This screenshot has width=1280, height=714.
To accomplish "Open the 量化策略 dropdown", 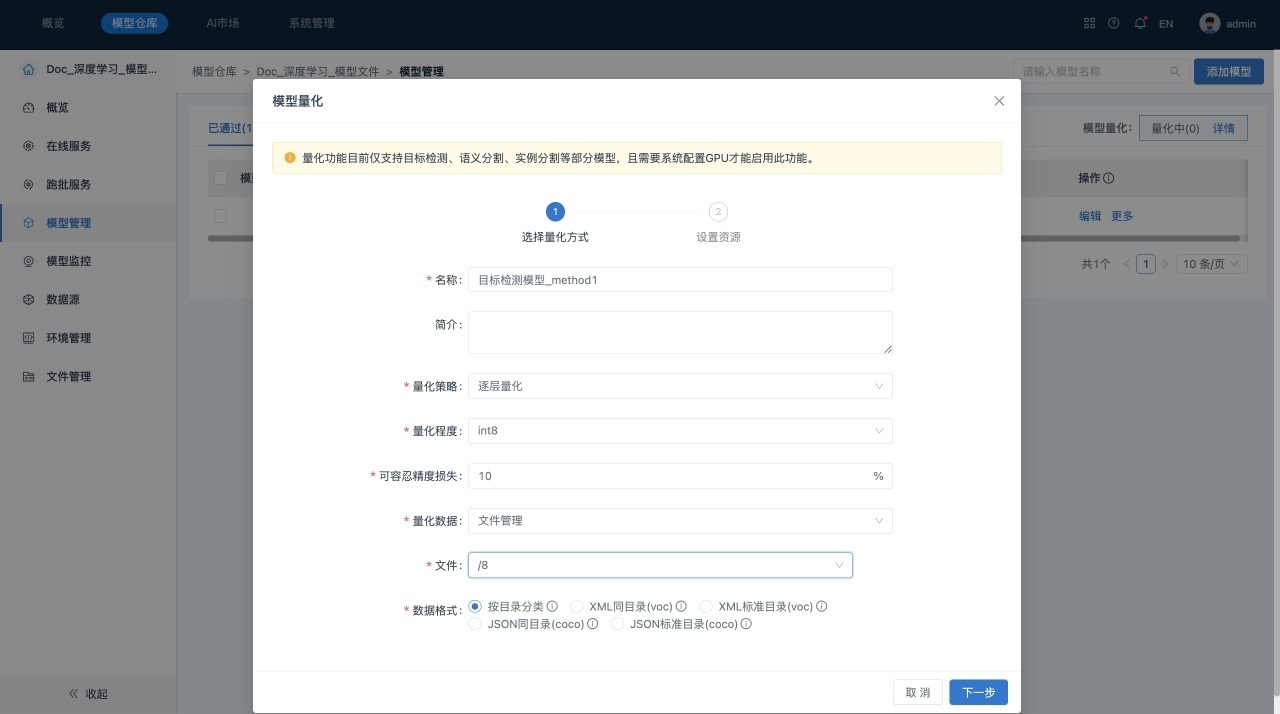I will (x=680, y=386).
